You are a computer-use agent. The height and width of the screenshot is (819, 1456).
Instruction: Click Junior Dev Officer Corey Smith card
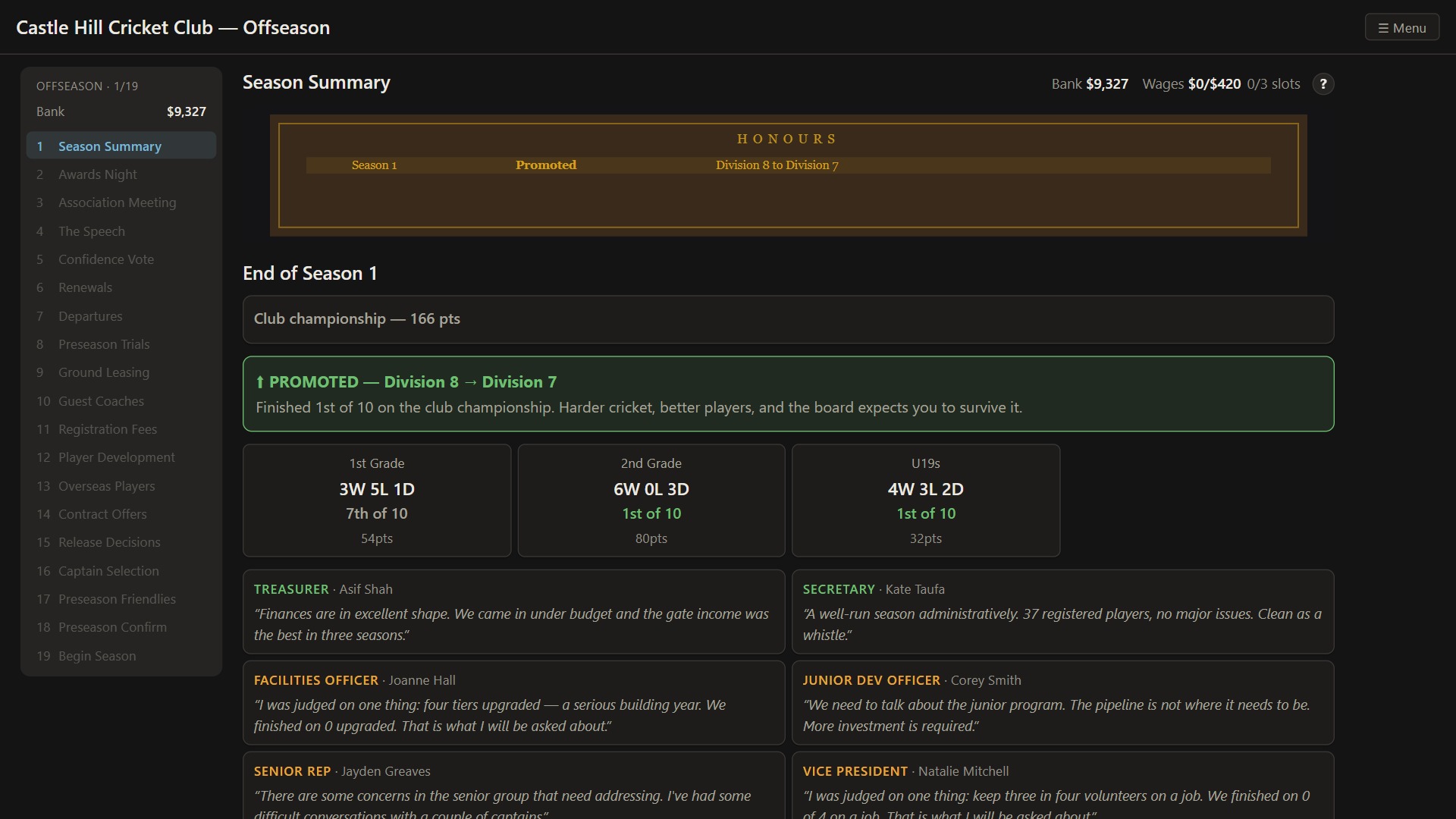point(1062,703)
